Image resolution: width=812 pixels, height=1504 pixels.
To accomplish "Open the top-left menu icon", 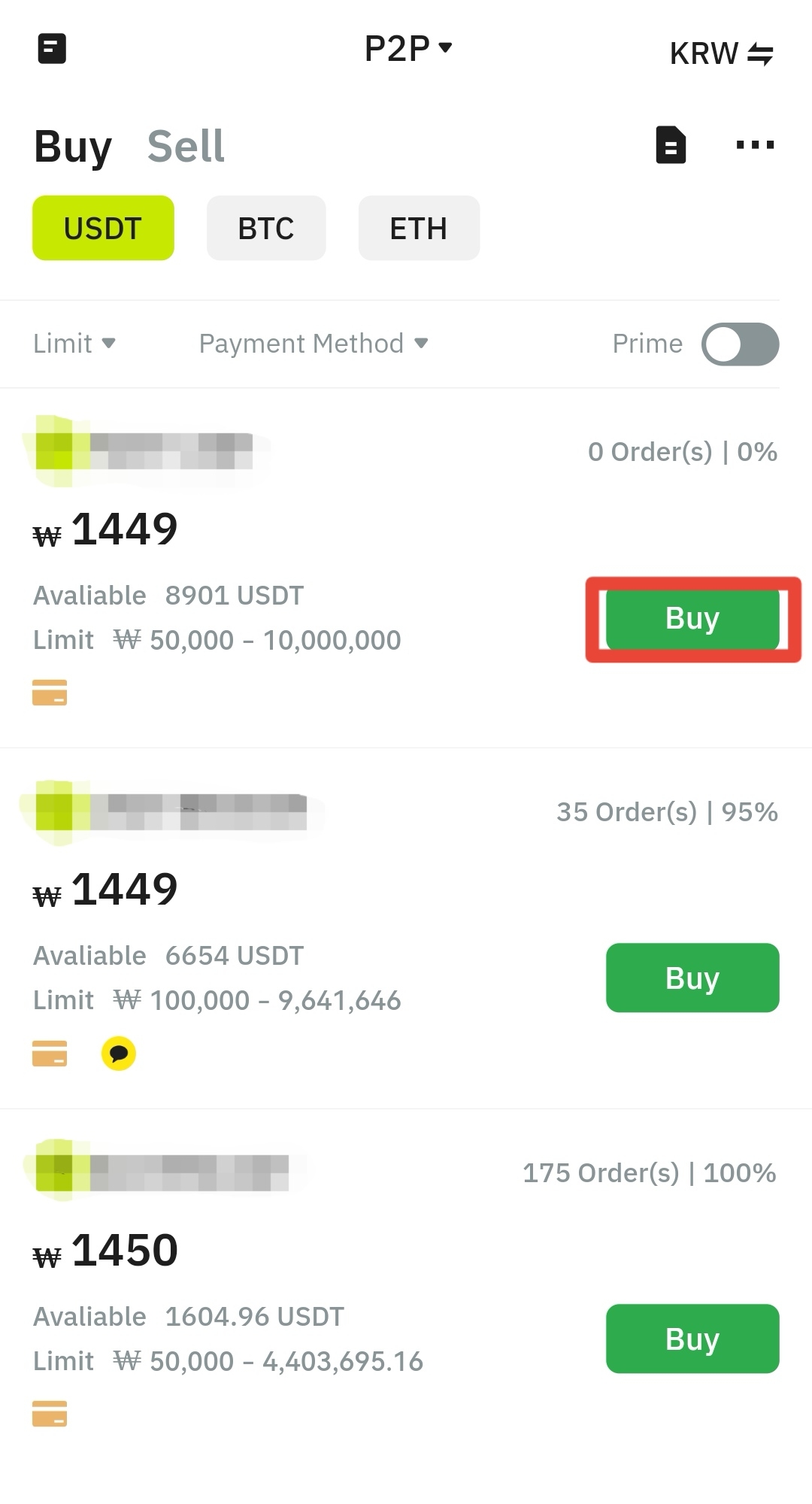I will click(x=52, y=49).
